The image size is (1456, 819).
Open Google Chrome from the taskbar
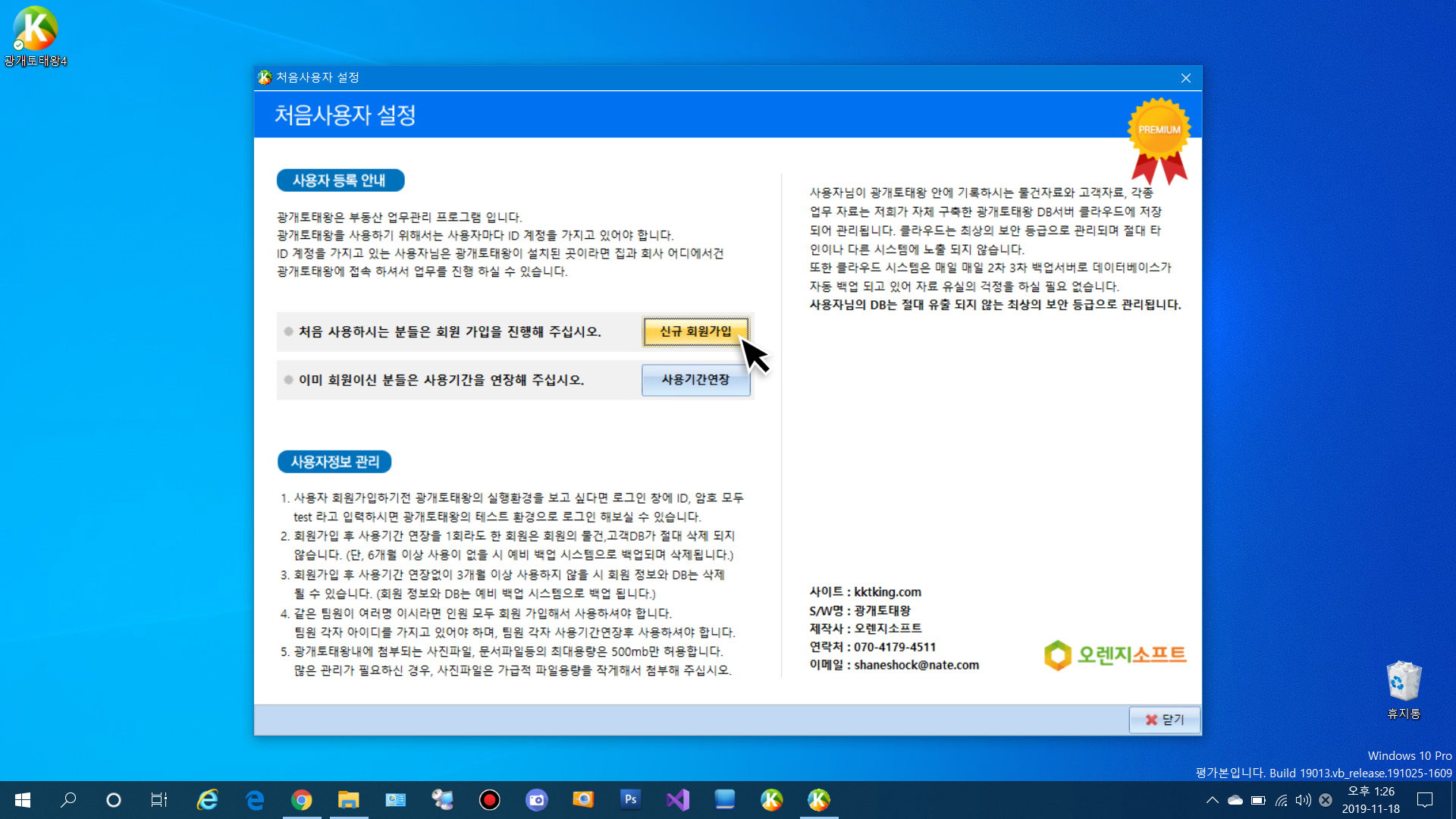coord(301,799)
